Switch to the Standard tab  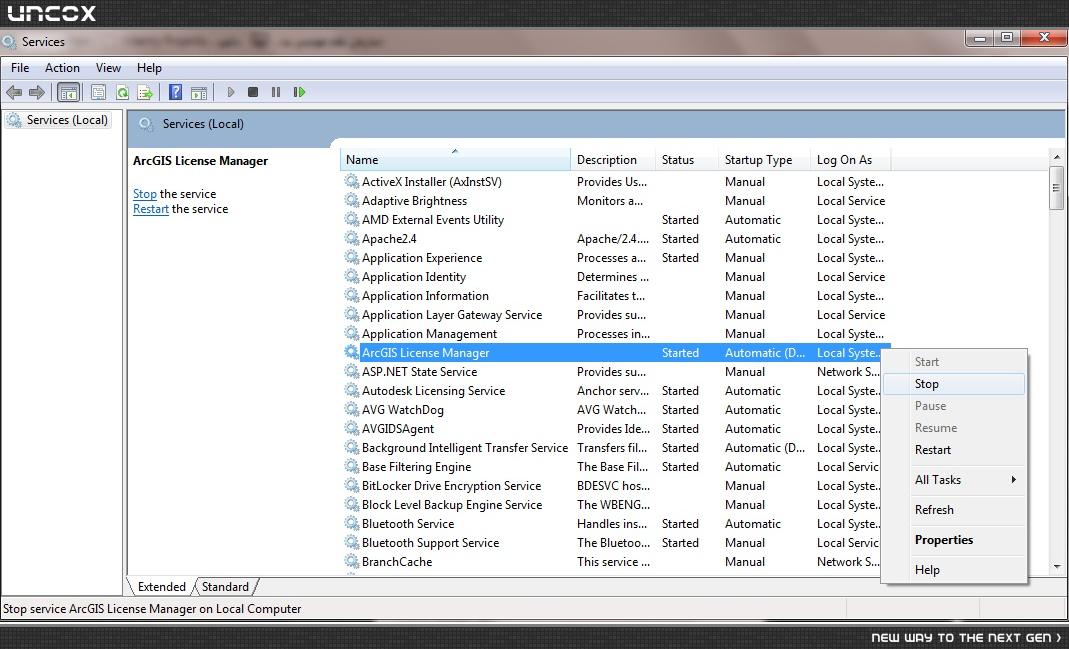pos(225,587)
